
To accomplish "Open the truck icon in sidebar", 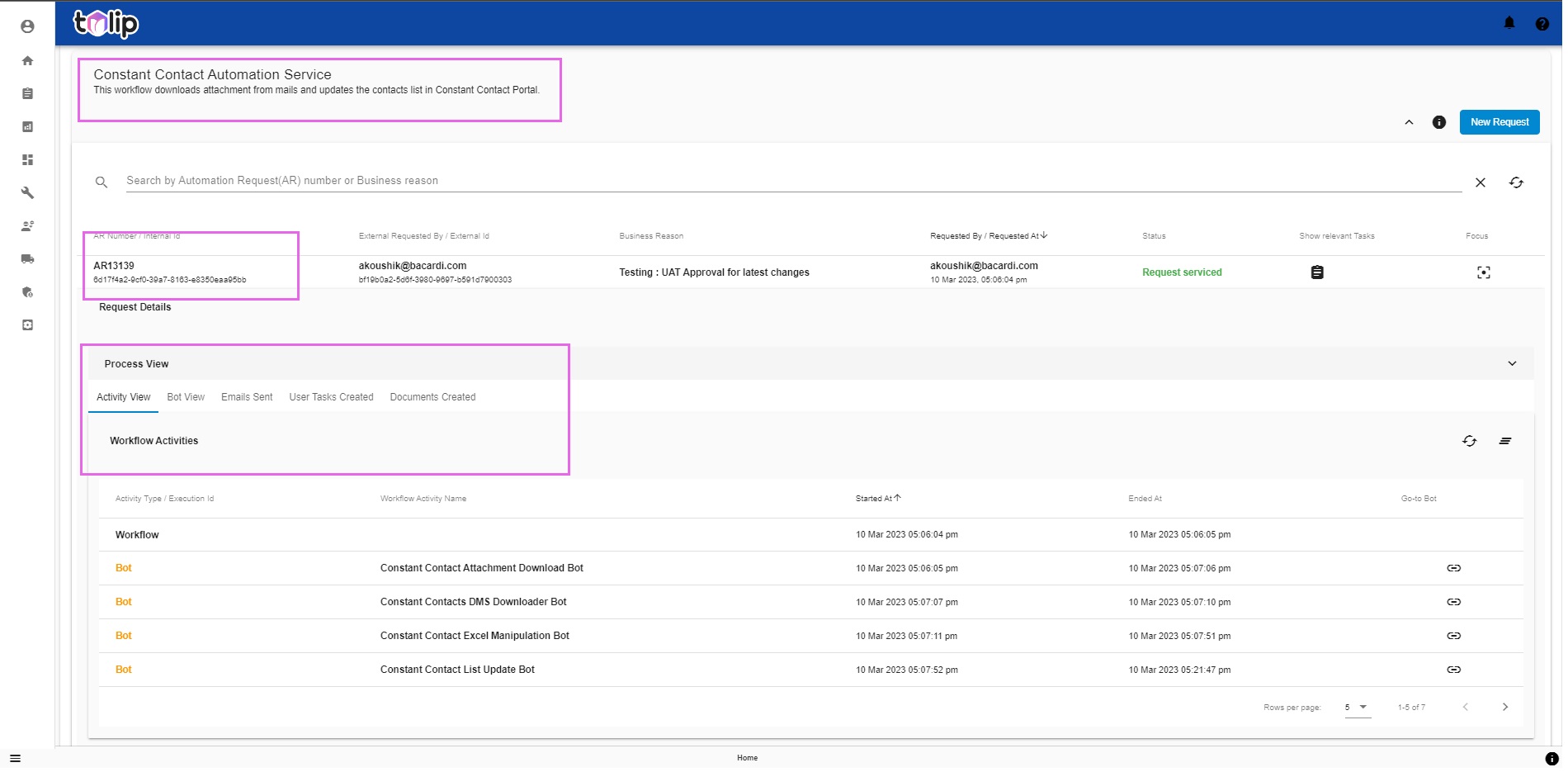I will (x=27, y=258).
